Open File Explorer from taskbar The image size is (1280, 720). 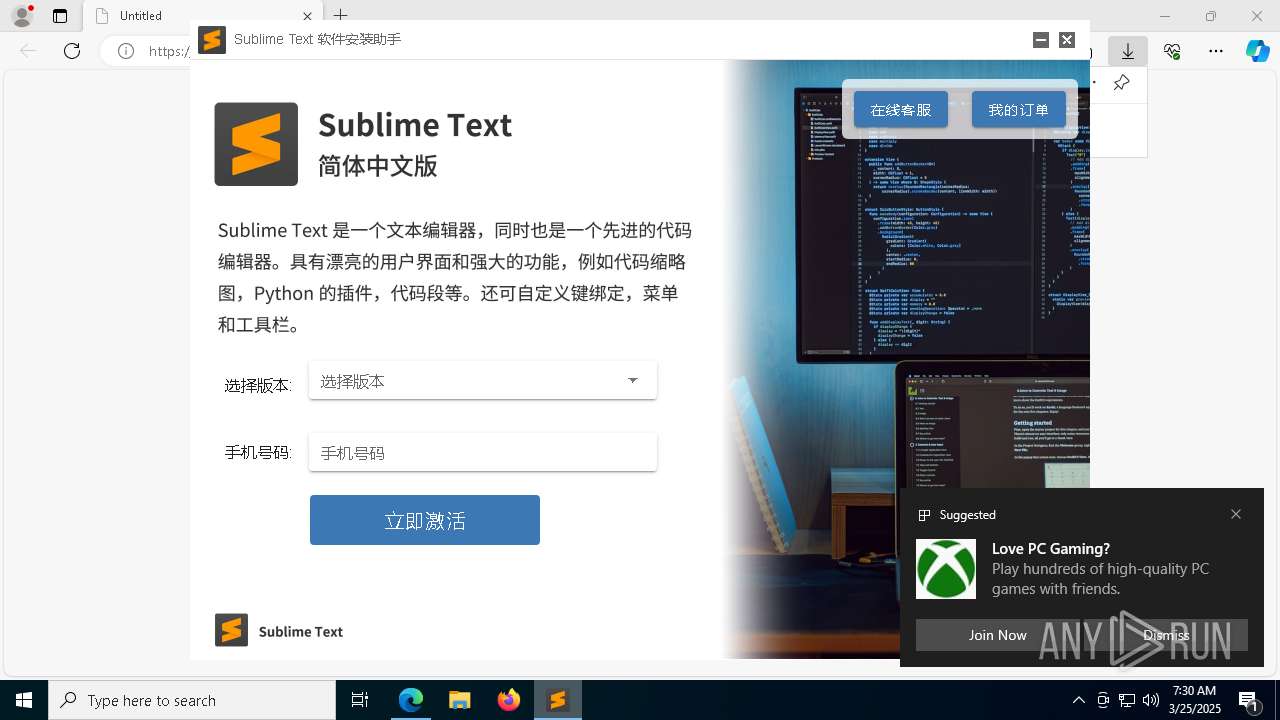click(x=459, y=700)
